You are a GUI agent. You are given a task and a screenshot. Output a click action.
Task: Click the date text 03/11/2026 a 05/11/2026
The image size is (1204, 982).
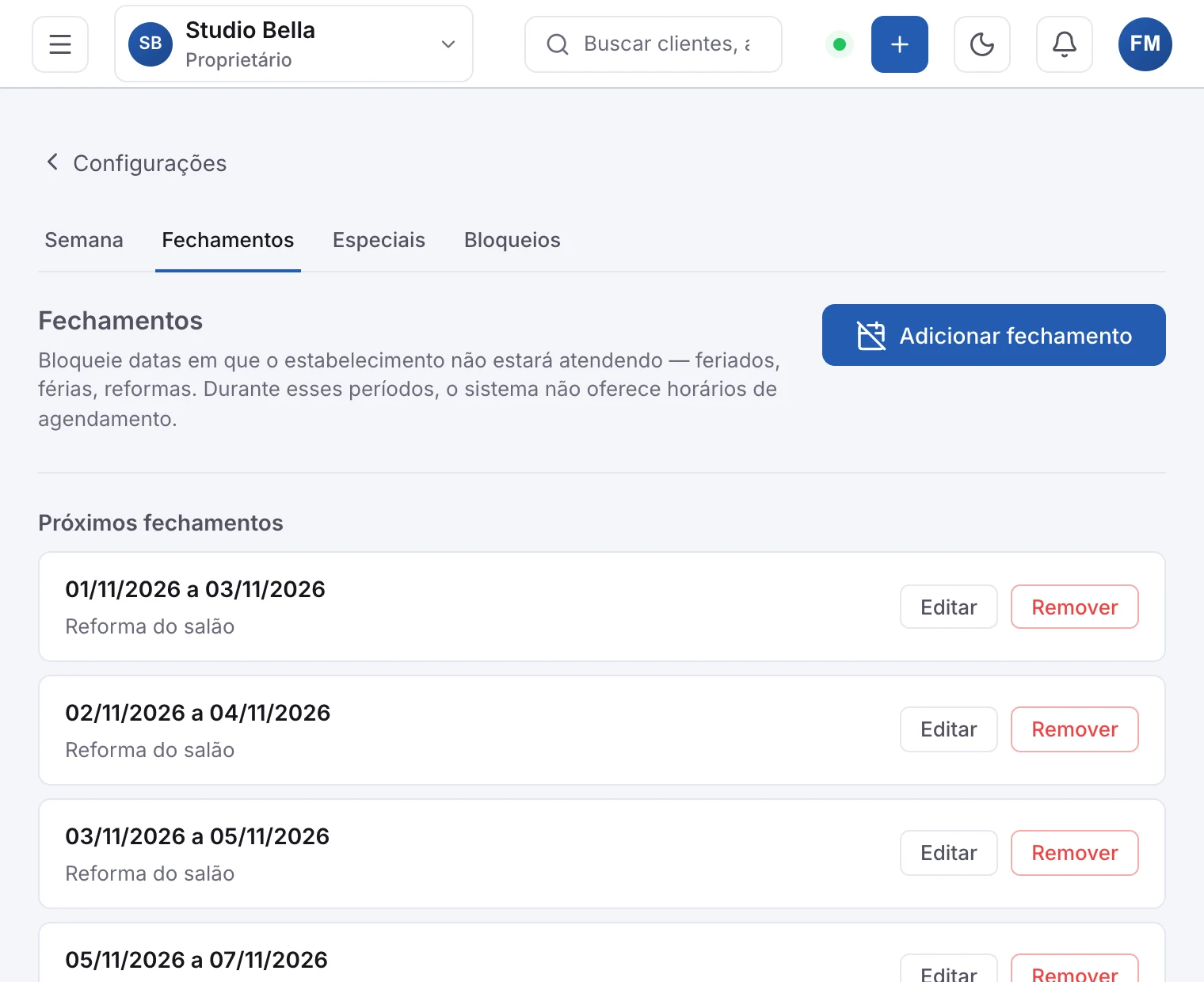(197, 836)
